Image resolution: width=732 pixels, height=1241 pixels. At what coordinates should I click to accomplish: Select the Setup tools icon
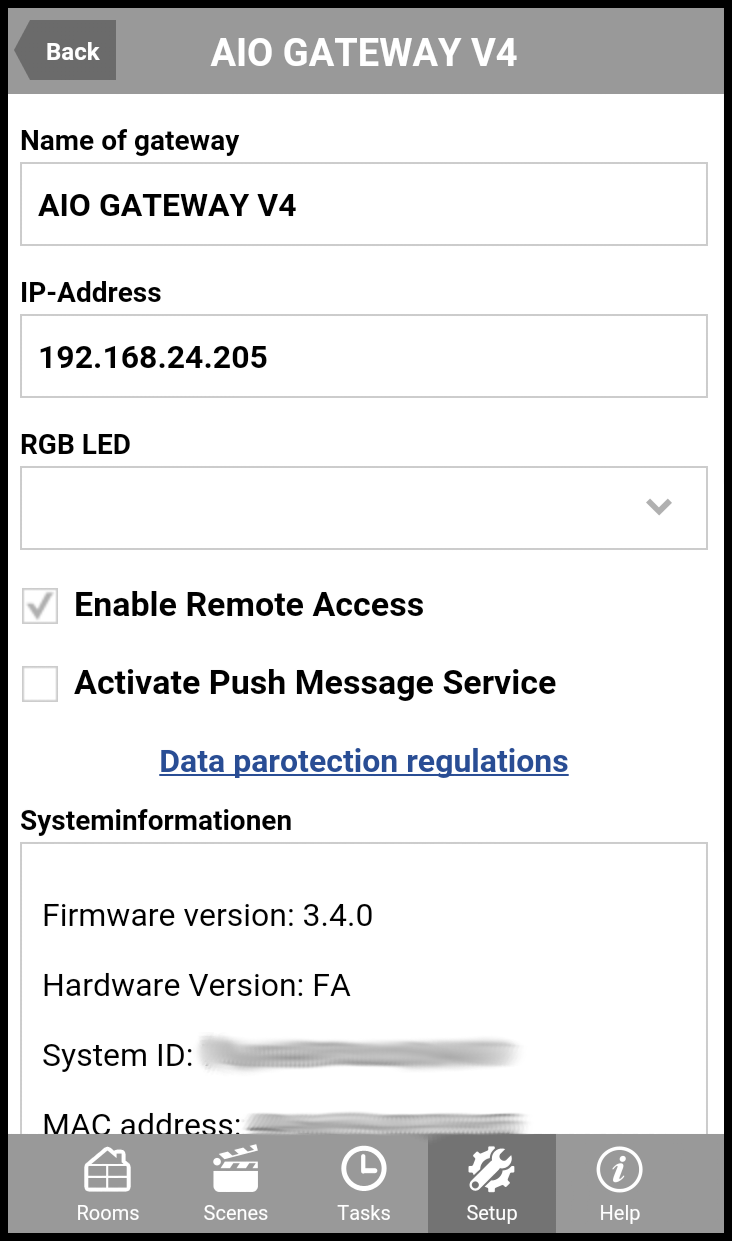[x=491, y=1170]
